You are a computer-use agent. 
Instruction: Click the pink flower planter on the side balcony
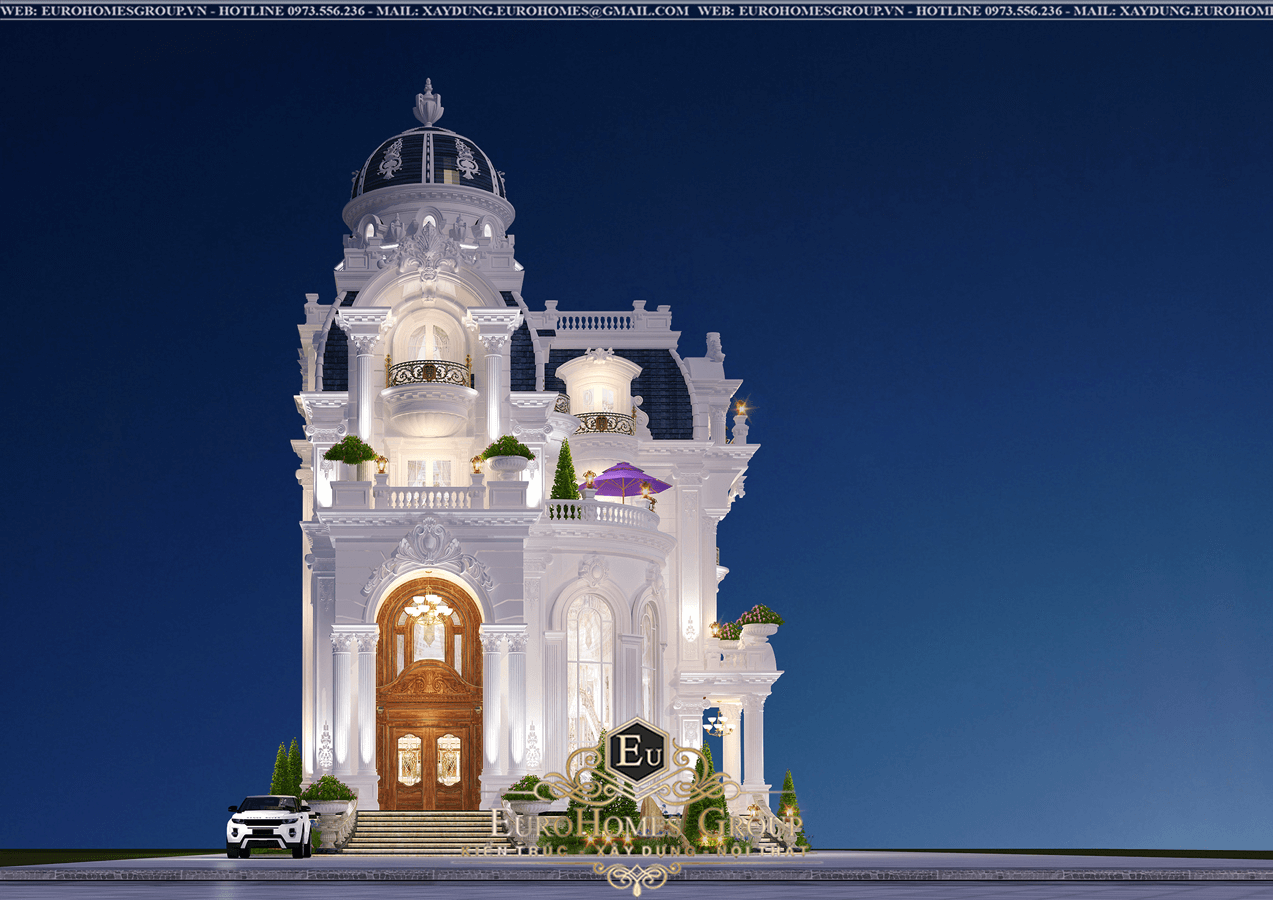[x=758, y=617]
